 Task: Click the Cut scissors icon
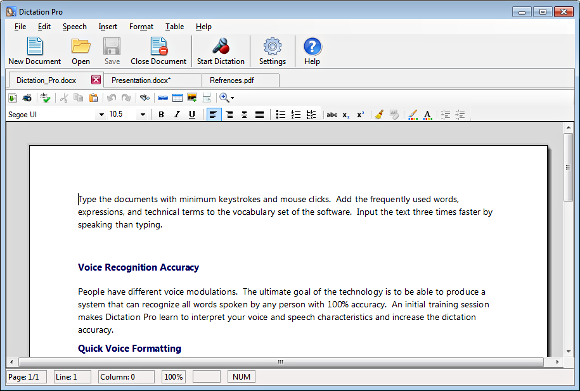[x=64, y=98]
